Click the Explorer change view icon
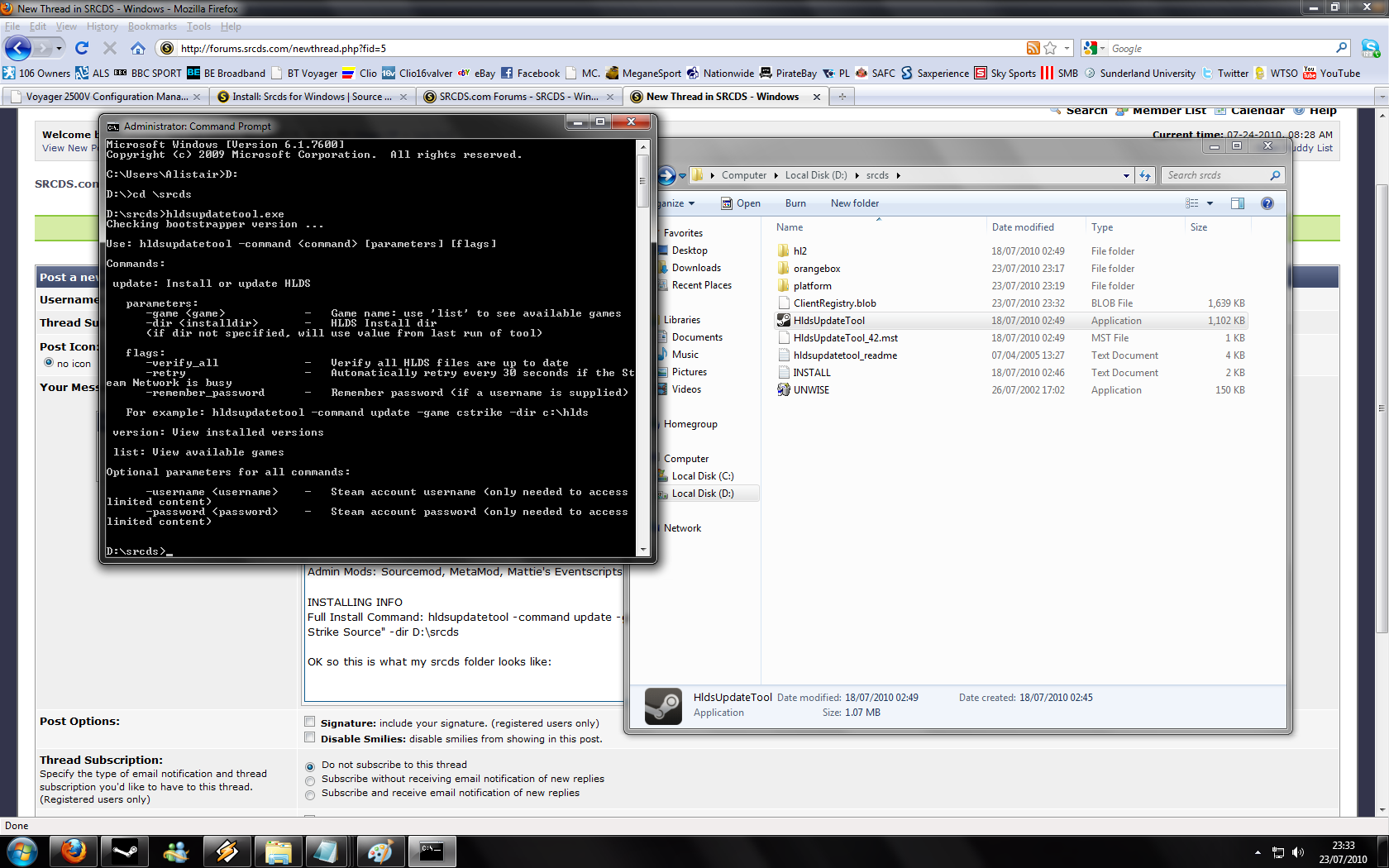 pos(1192,203)
